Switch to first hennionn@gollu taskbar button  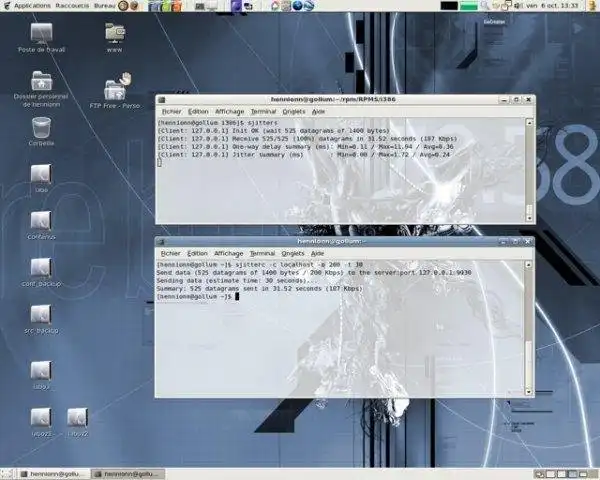coord(54,474)
